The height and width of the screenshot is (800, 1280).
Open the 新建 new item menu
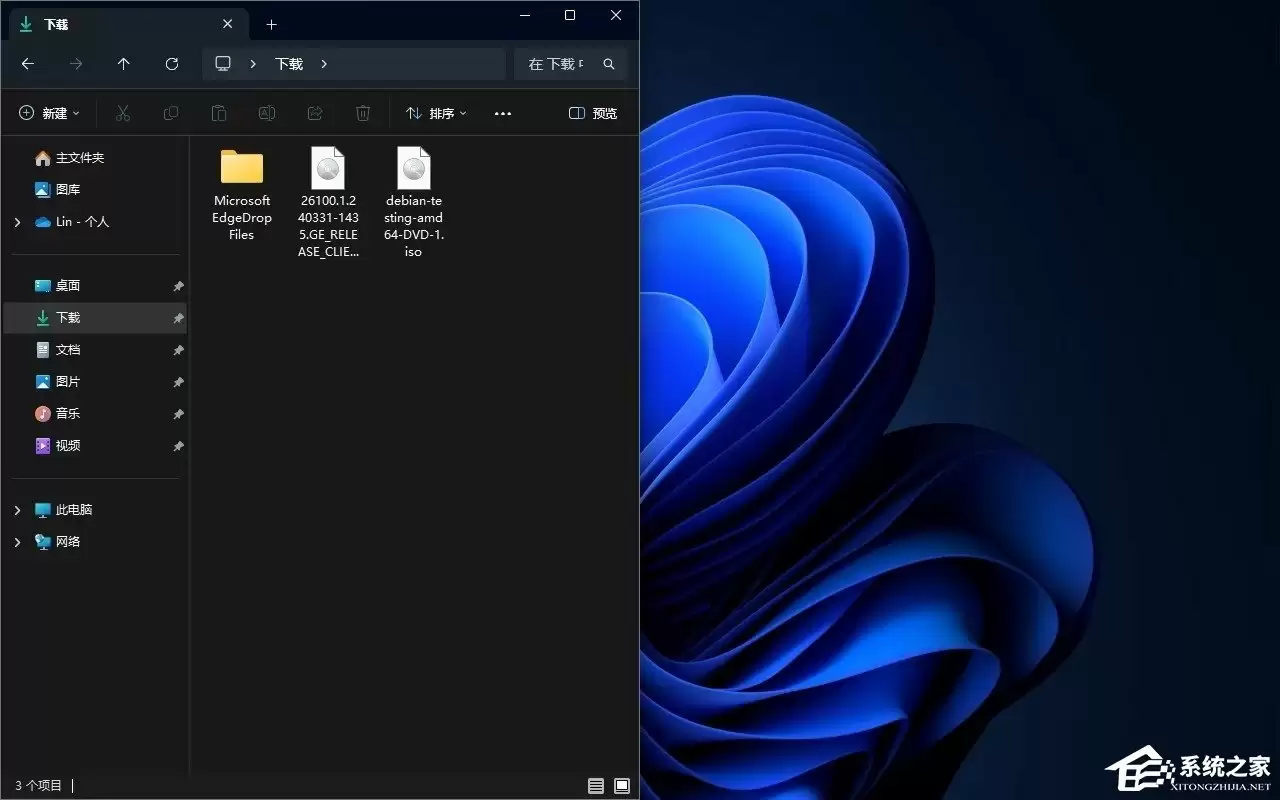[x=47, y=112]
